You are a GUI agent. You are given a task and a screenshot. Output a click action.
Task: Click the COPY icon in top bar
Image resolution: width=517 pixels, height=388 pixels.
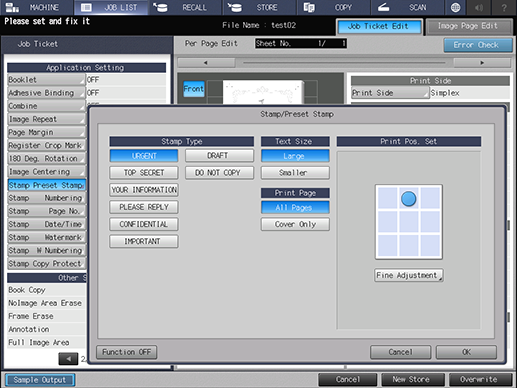(309, 7)
